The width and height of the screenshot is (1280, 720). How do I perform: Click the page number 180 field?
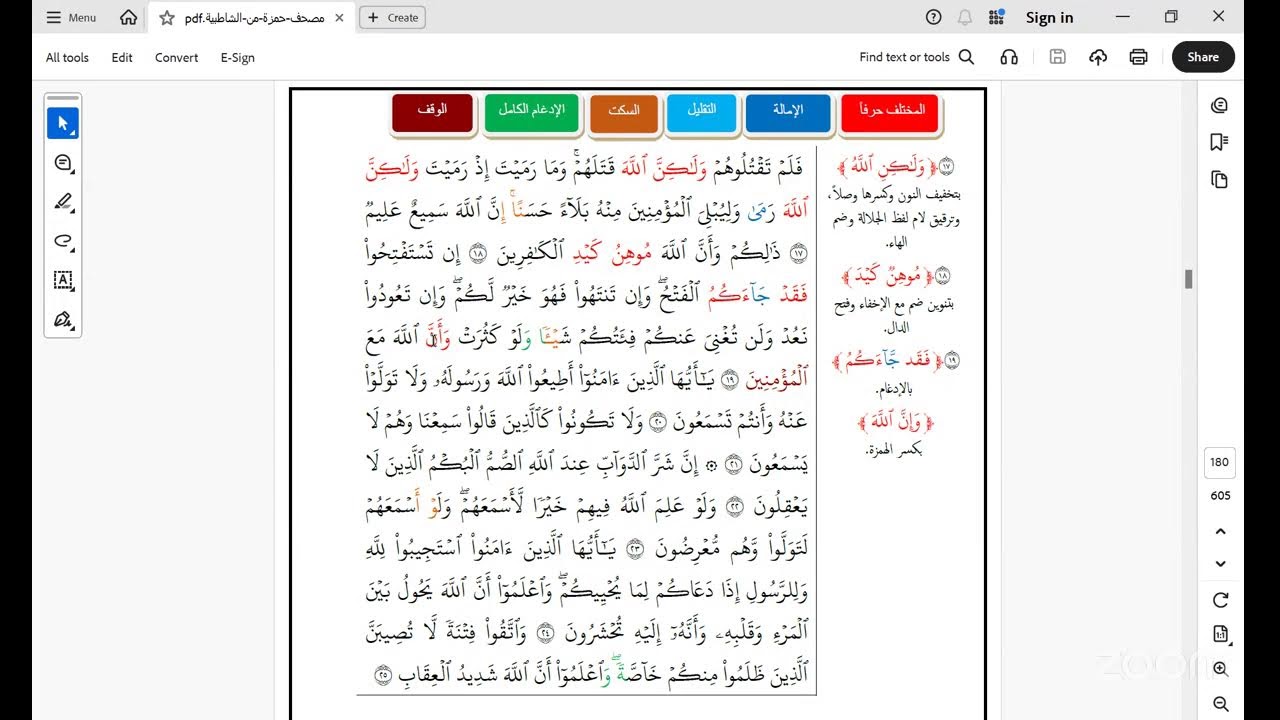click(x=1219, y=462)
